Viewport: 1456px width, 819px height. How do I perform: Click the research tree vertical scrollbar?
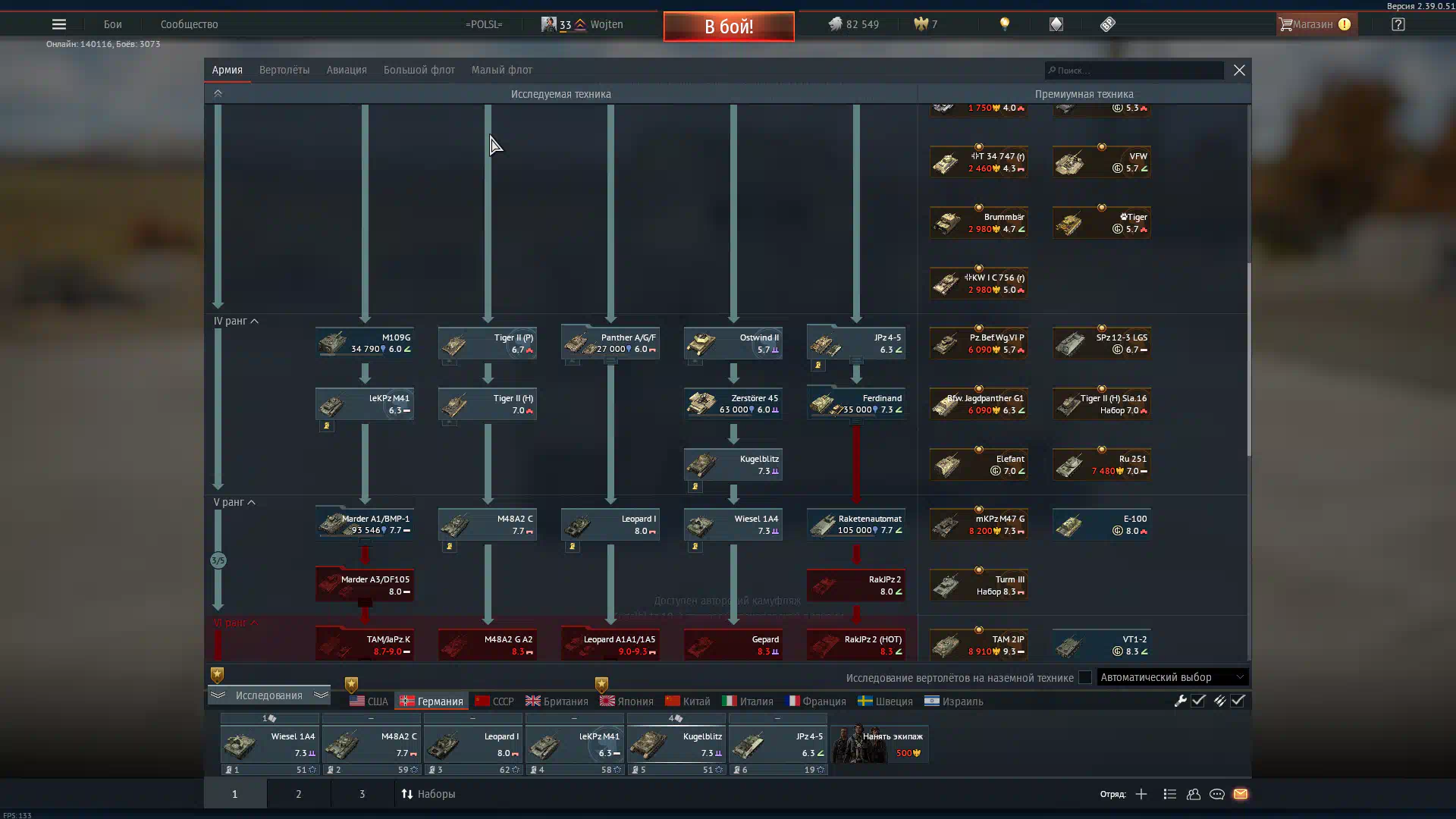click(x=1248, y=359)
